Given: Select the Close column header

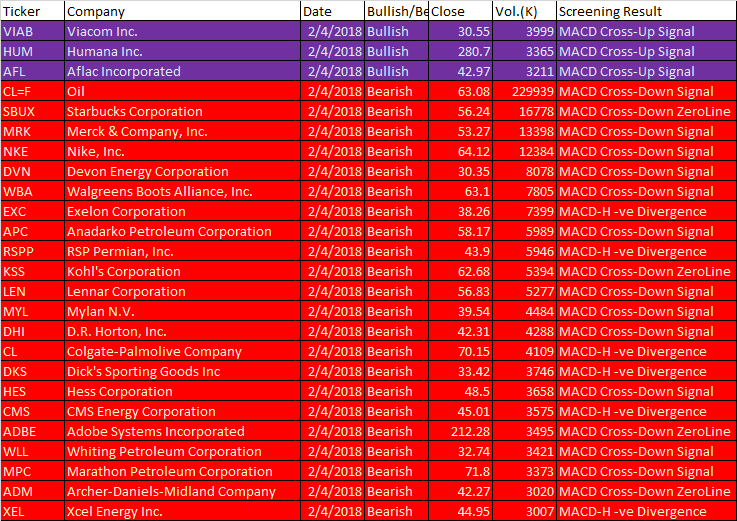Looking at the screenshot, I should tap(461, 11).
